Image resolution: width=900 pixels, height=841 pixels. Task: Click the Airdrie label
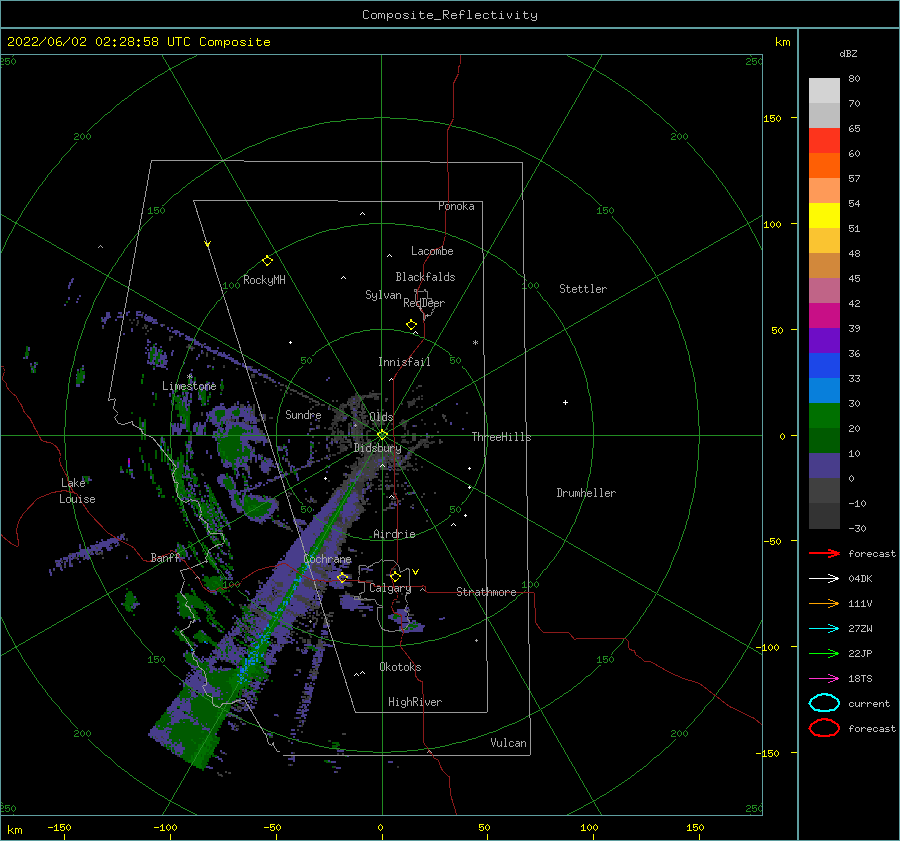click(394, 534)
